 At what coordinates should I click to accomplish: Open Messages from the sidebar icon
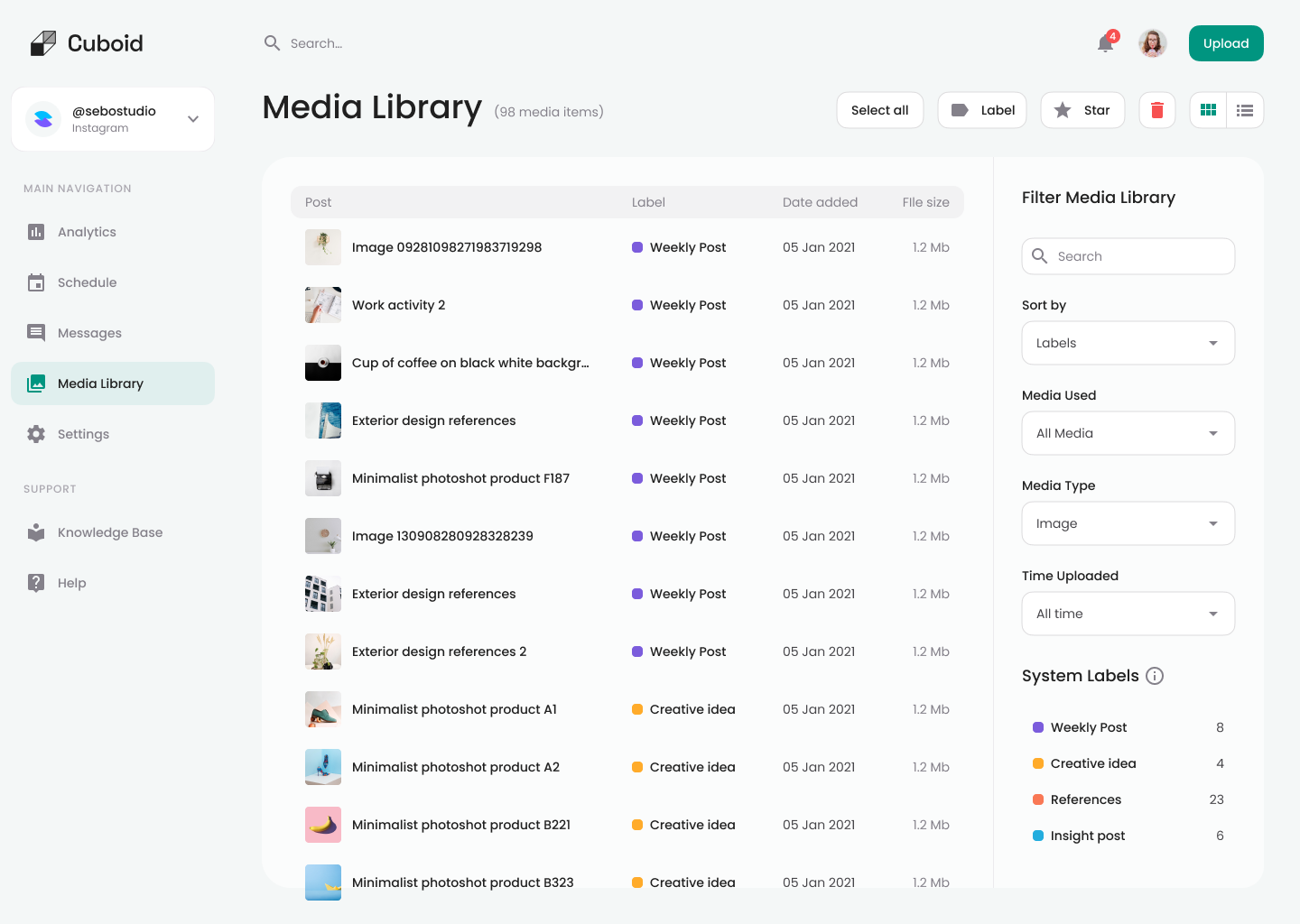pos(36,333)
